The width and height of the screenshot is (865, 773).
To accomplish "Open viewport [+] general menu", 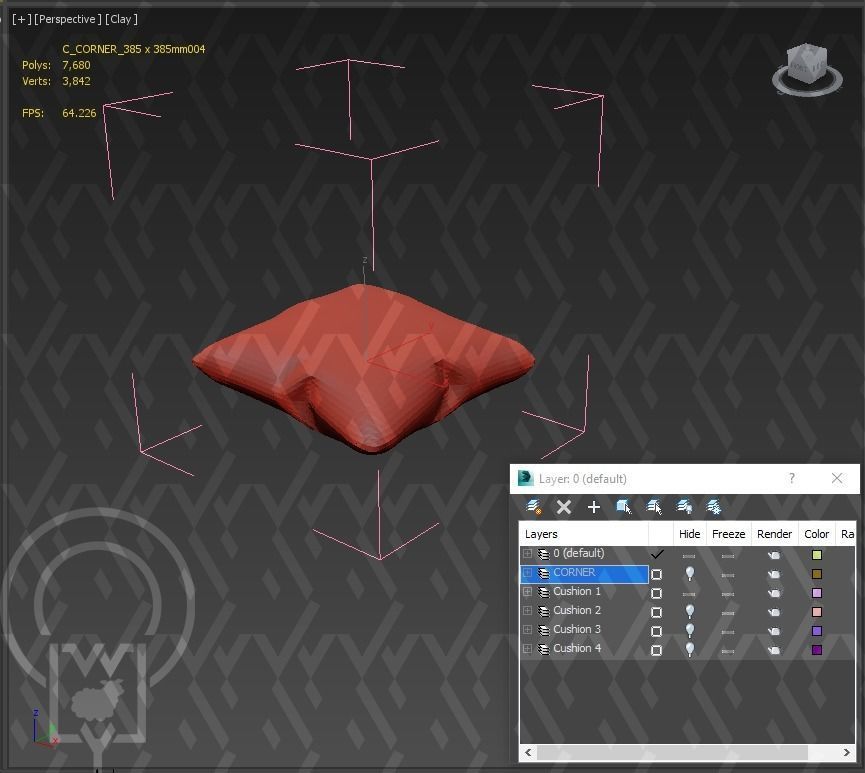I will click(22, 19).
